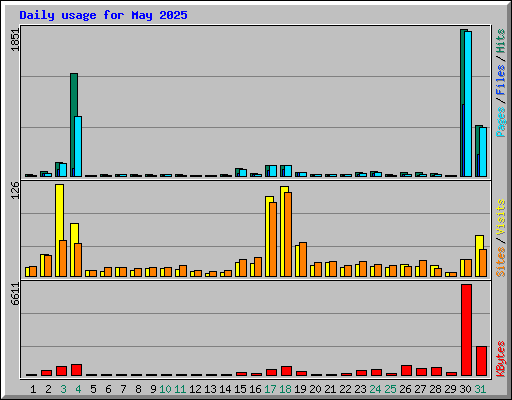
Task: Click day number 28 on the x-axis
Action: coord(435,389)
